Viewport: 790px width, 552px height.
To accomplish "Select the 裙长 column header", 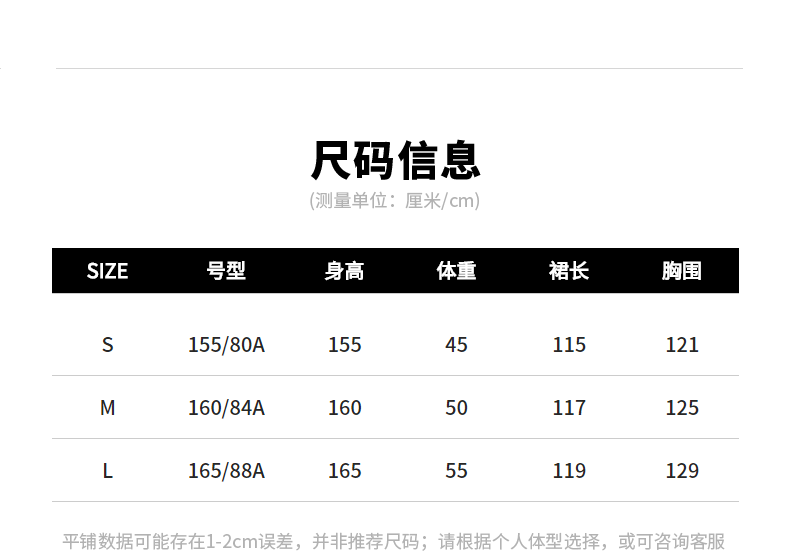I will (569, 271).
